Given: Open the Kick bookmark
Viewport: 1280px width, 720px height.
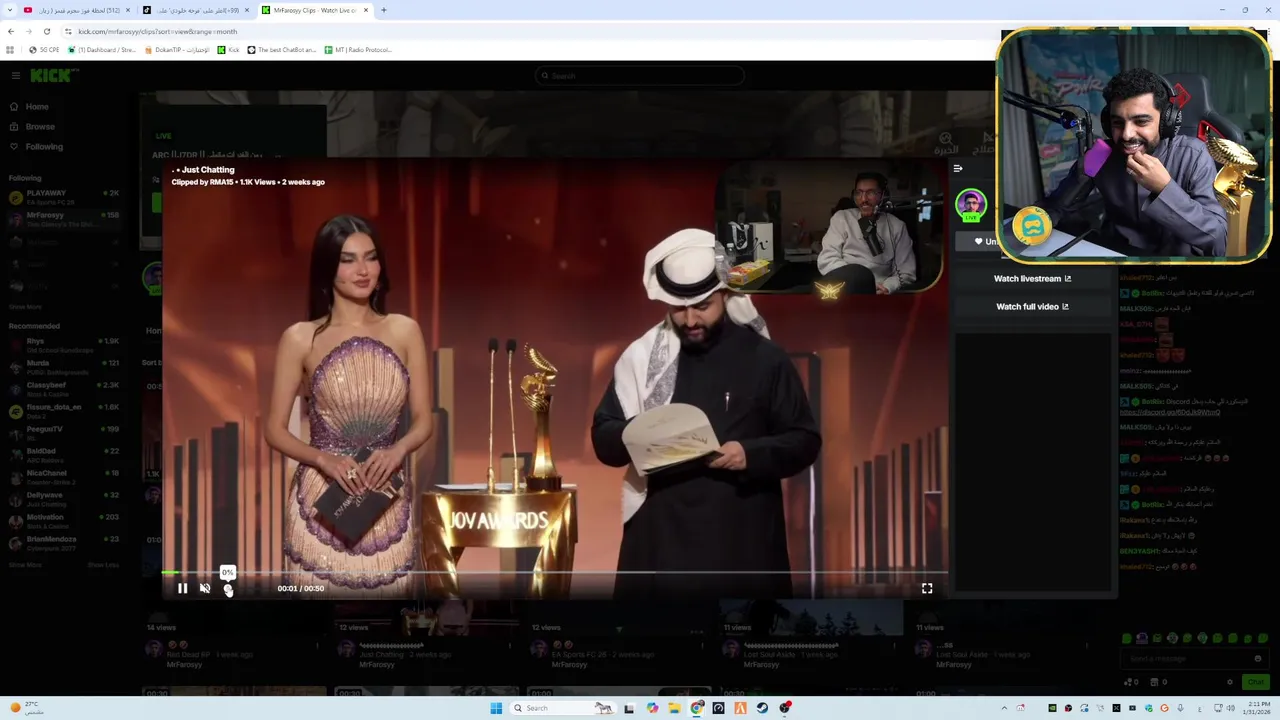Looking at the screenshot, I should pos(229,50).
